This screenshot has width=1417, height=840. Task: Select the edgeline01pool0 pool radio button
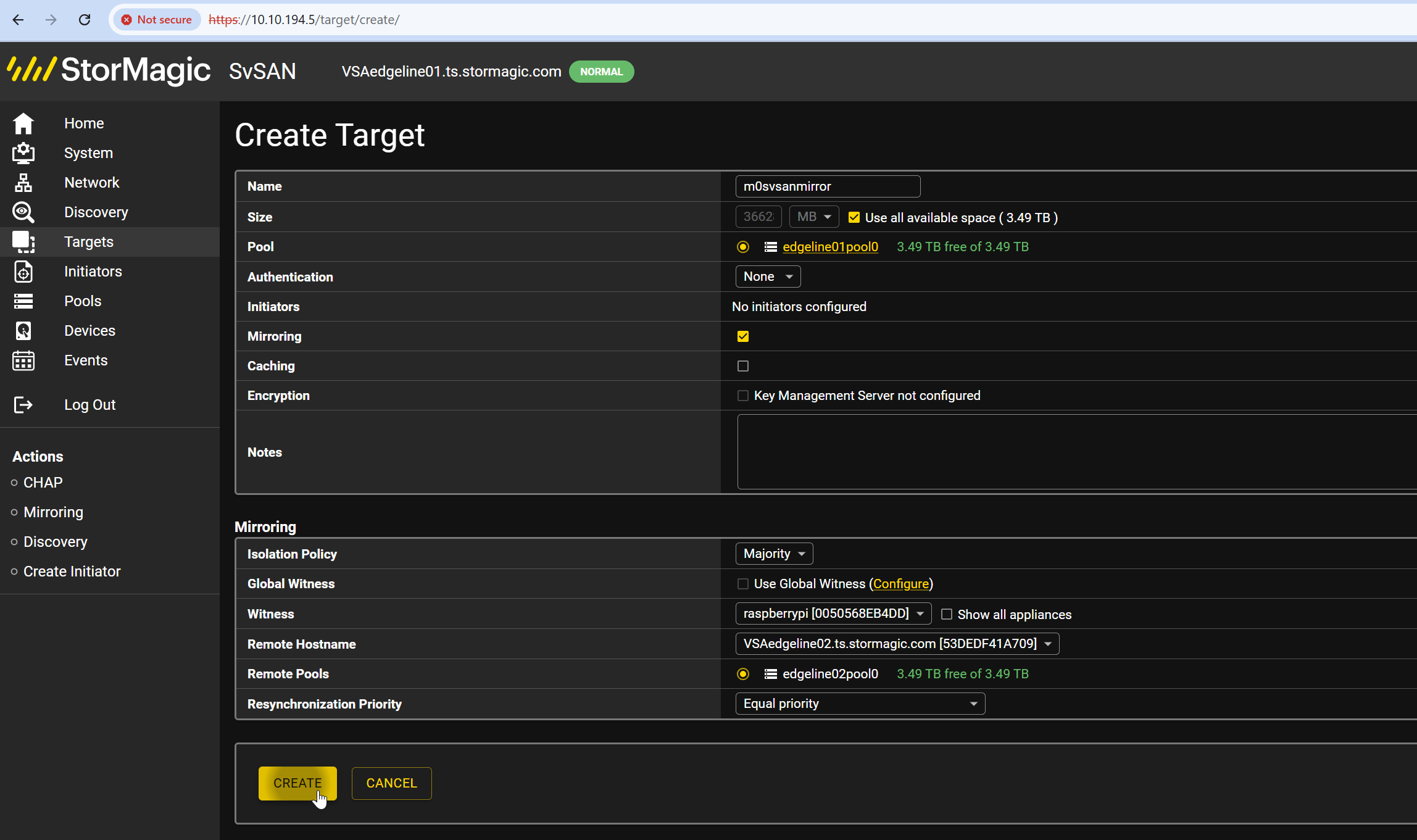[743, 247]
